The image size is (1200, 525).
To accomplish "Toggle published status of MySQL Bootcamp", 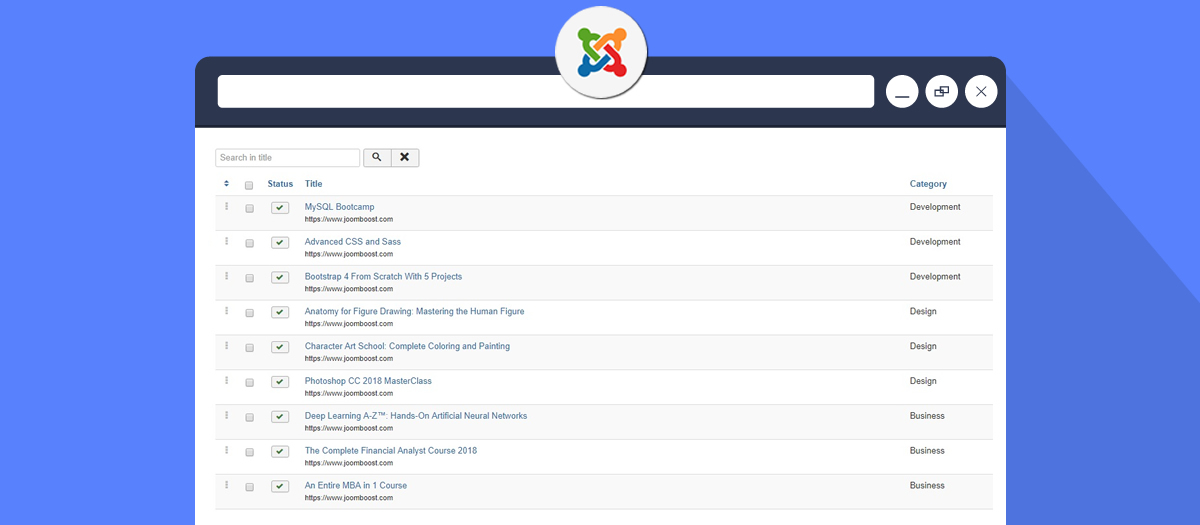I will pyautogui.click(x=280, y=208).
